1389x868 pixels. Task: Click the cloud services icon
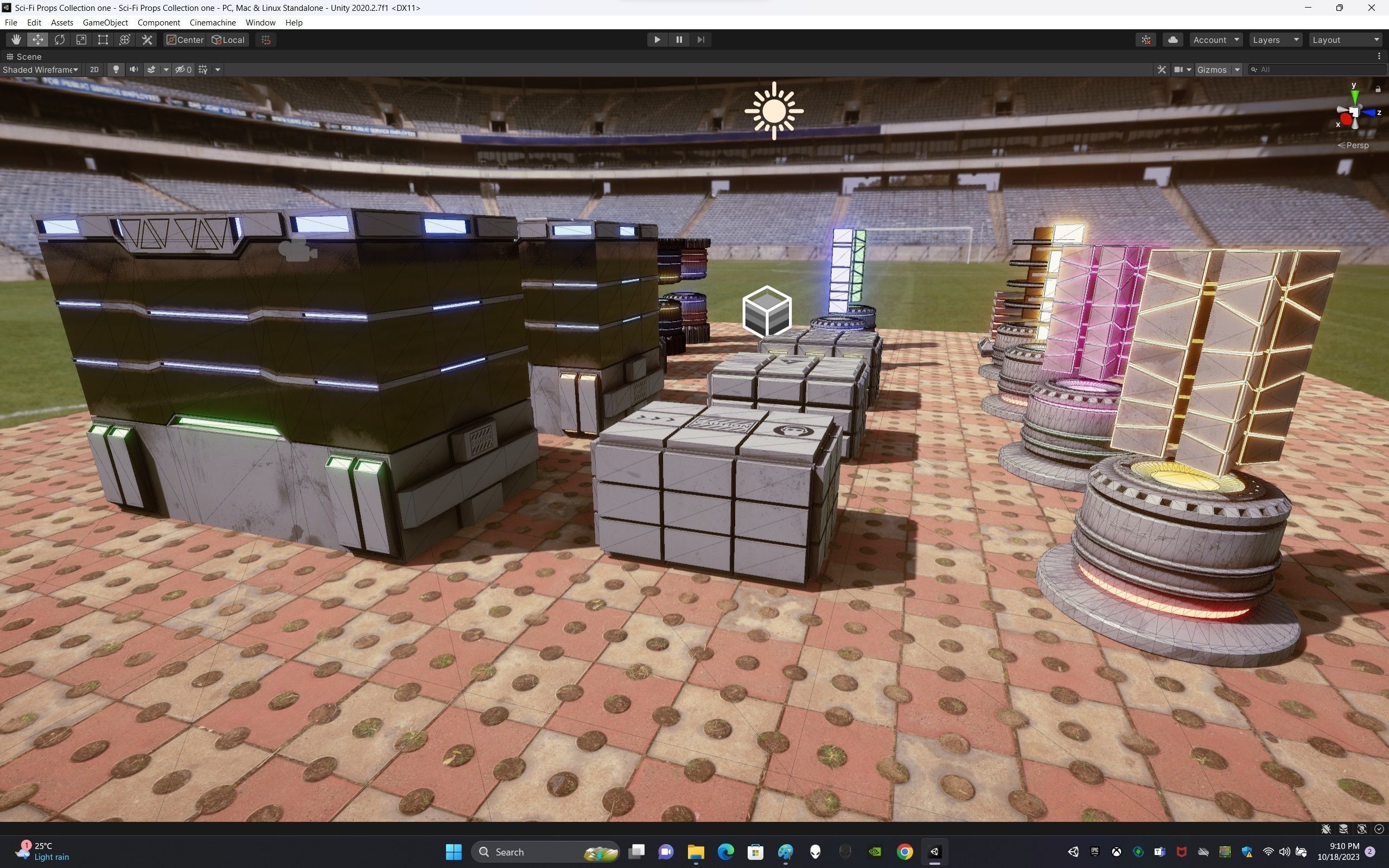pos(1173,40)
